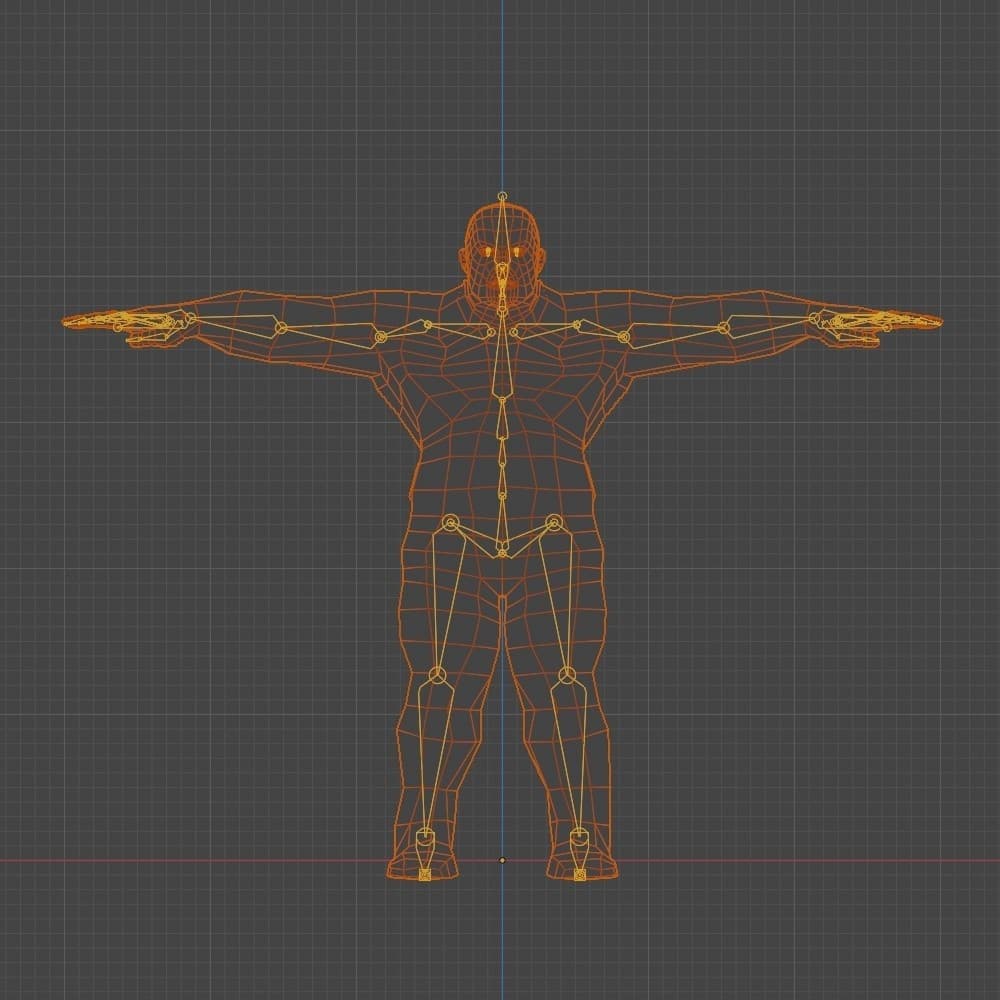Select the wrist joint on the viewer's left arm
The width and height of the screenshot is (1000, 1000).
tap(190, 317)
